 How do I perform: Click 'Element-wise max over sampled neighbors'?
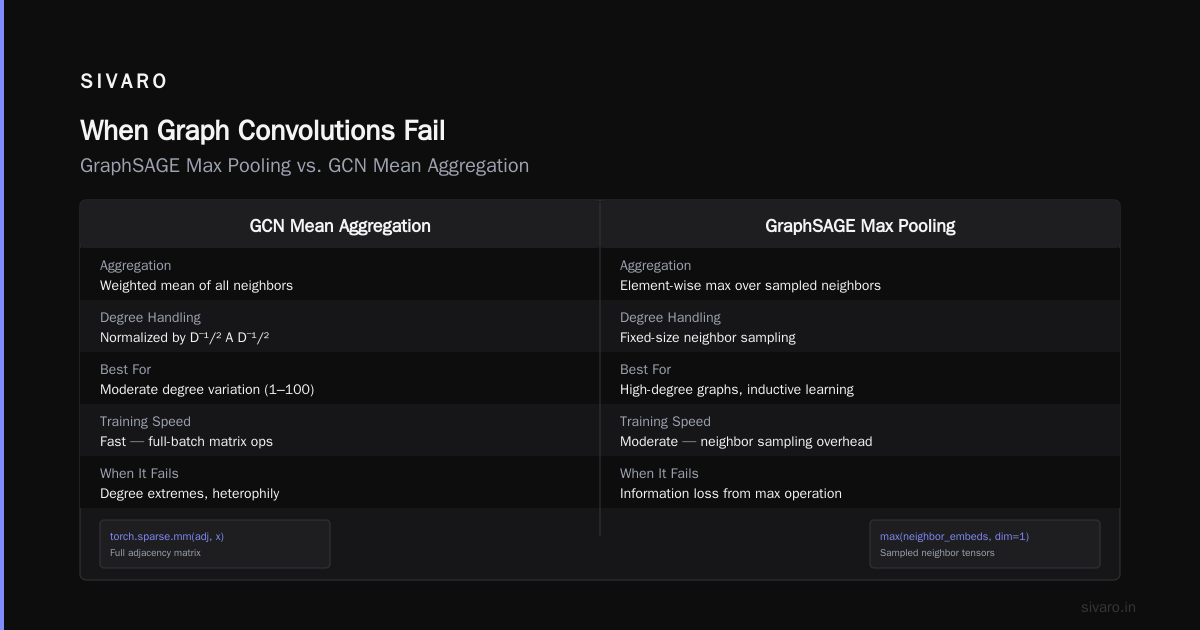click(750, 286)
